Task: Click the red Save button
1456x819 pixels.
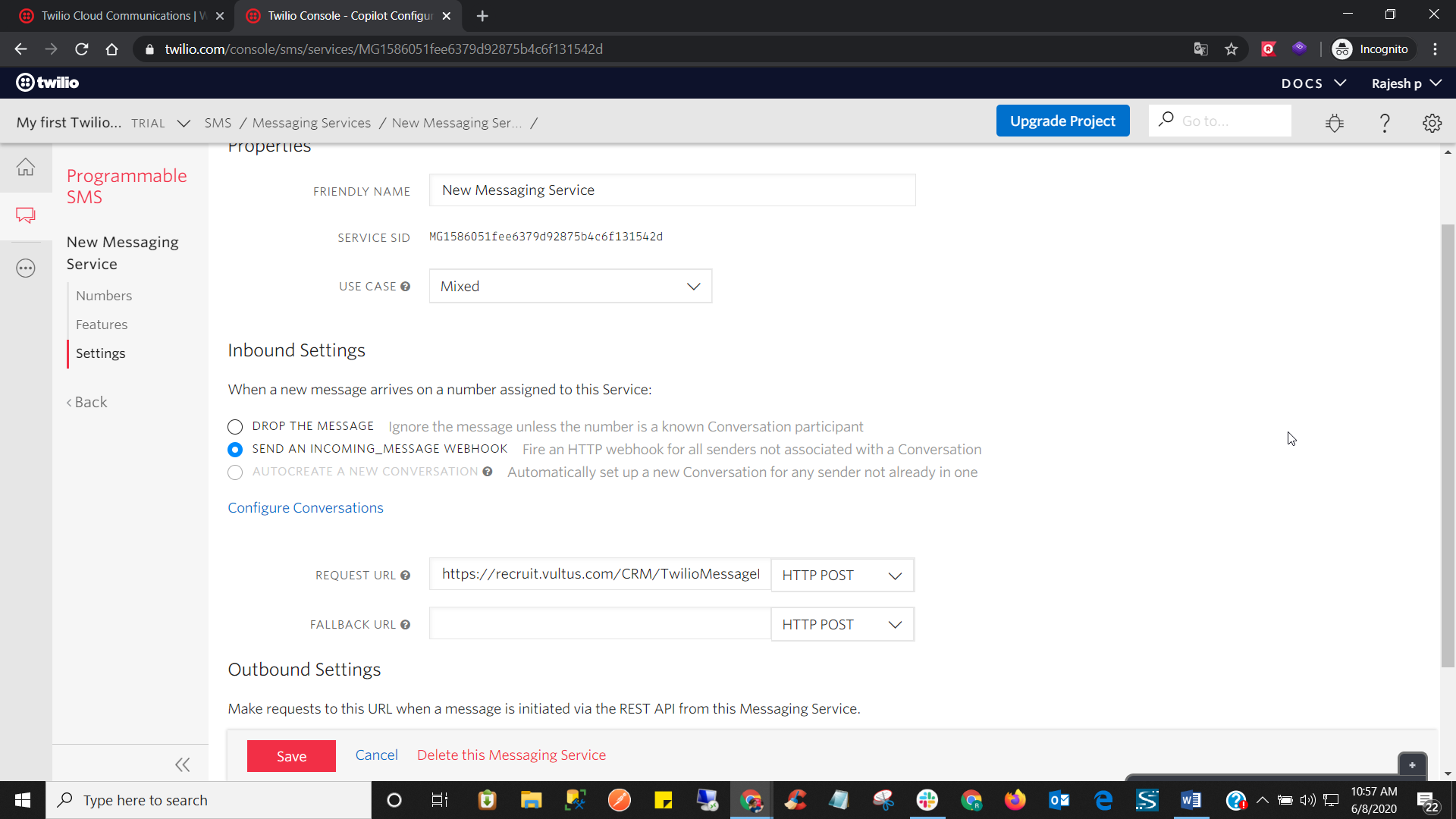Action: pyautogui.click(x=291, y=756)
